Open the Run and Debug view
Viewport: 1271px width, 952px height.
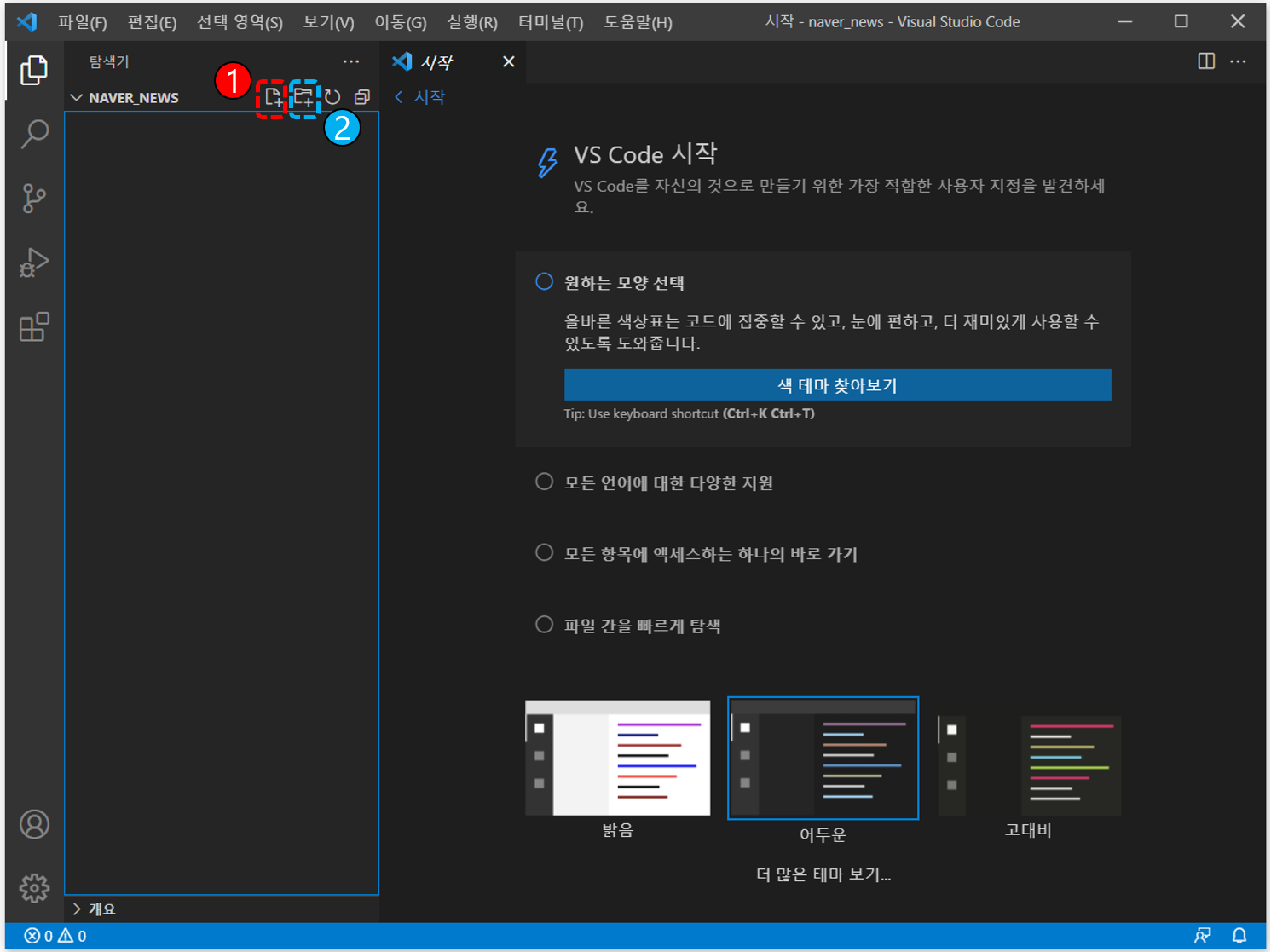[x=34, y=263]
